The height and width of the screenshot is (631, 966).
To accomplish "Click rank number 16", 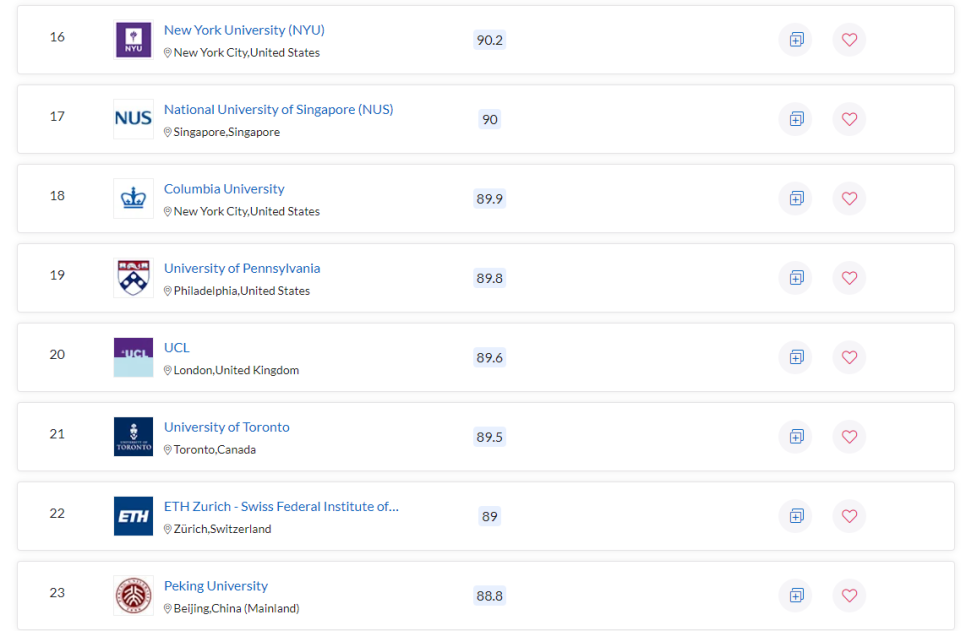I will tap(57, 37).
